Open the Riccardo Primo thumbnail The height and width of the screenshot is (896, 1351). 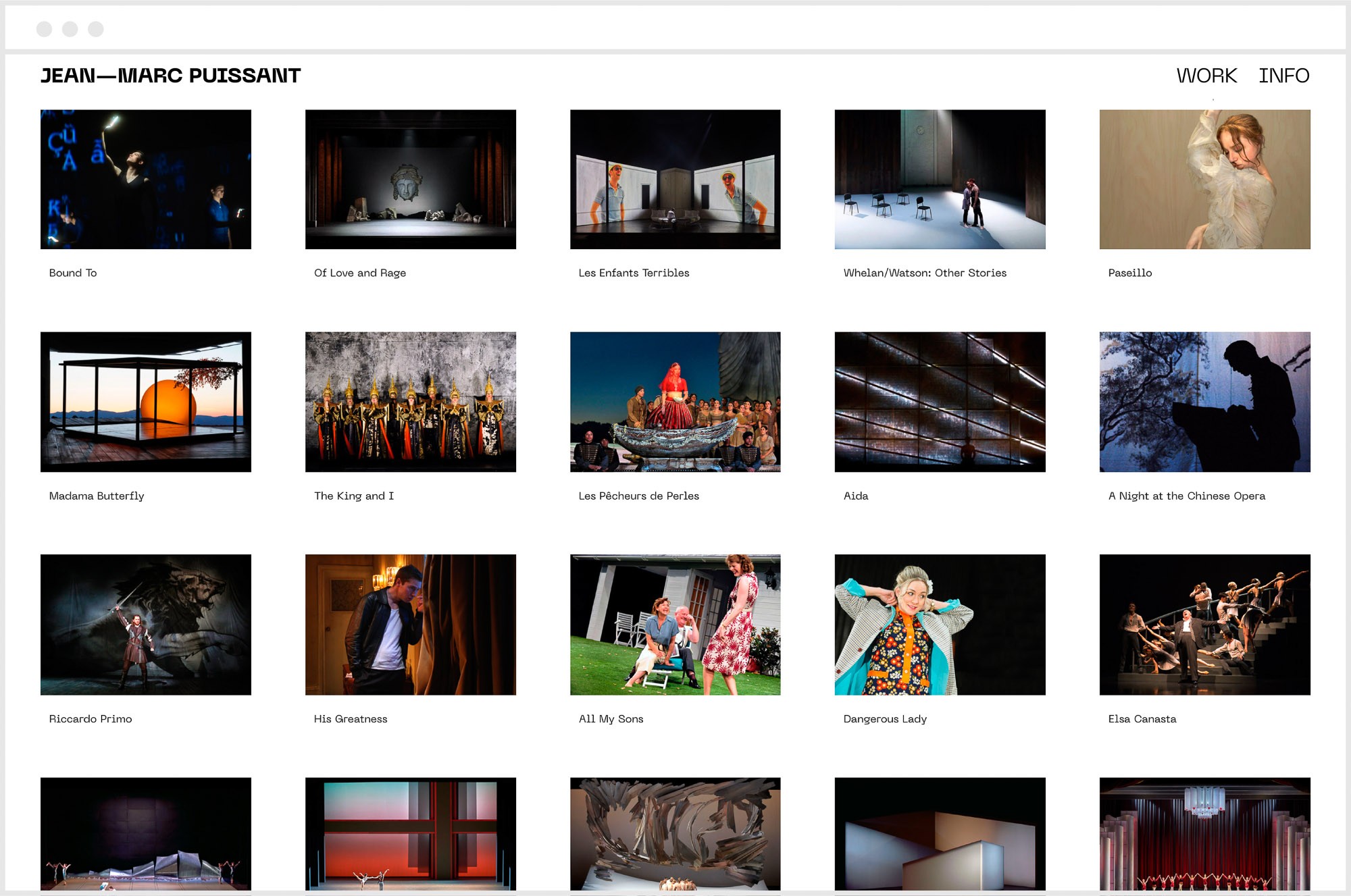click(146, 625)
